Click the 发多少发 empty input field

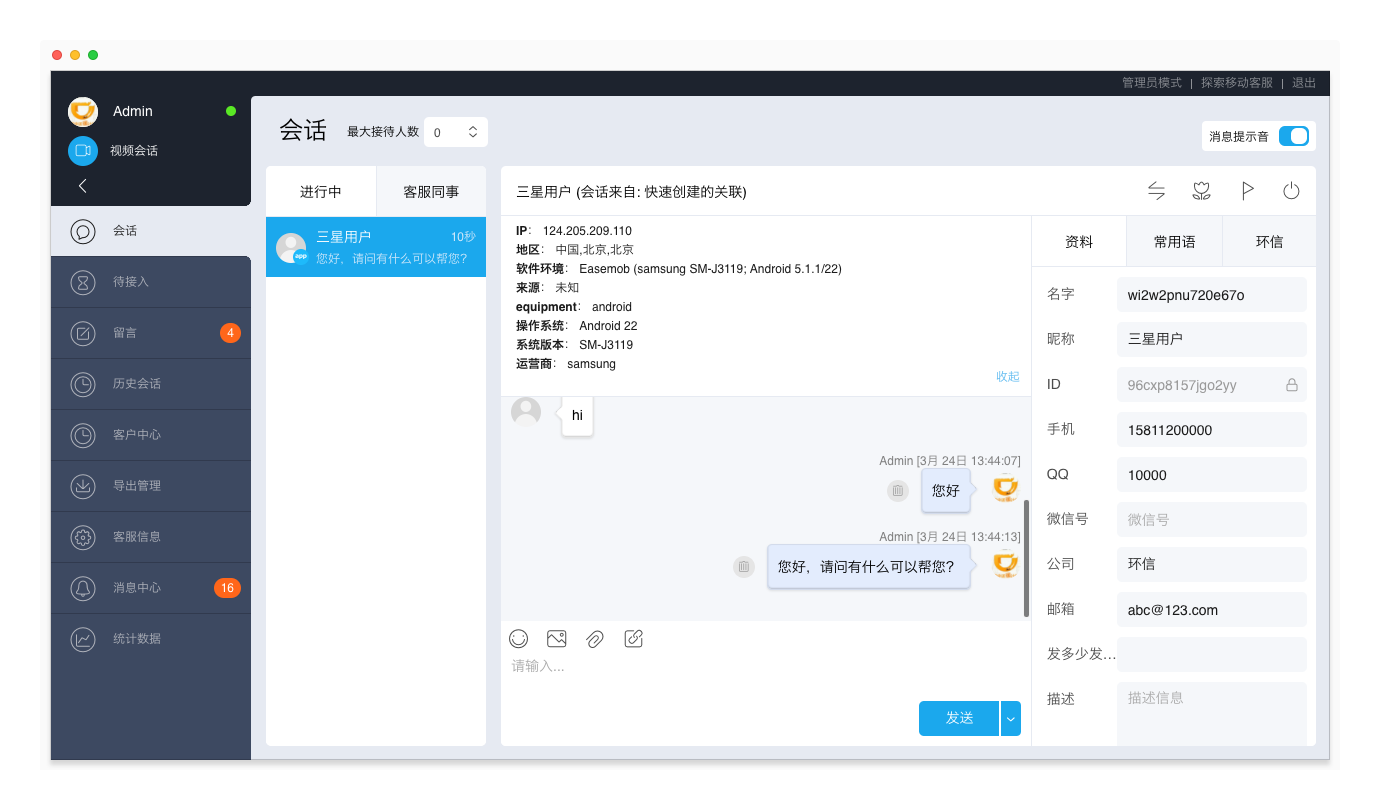tap(1211, 654)
